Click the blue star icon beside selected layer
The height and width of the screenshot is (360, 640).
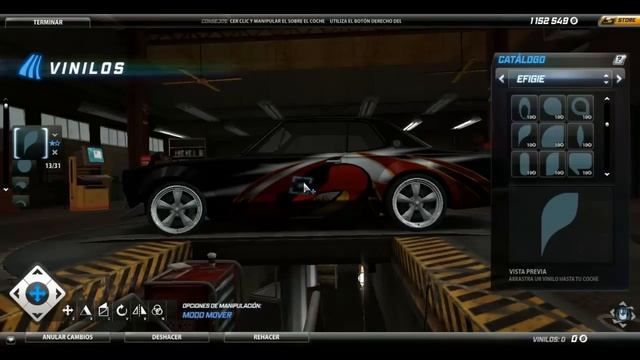pos(55,143)
